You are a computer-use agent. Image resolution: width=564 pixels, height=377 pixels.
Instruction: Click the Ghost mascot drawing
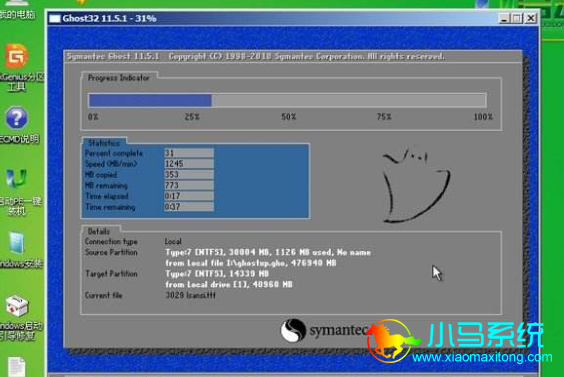click(416, 185)
